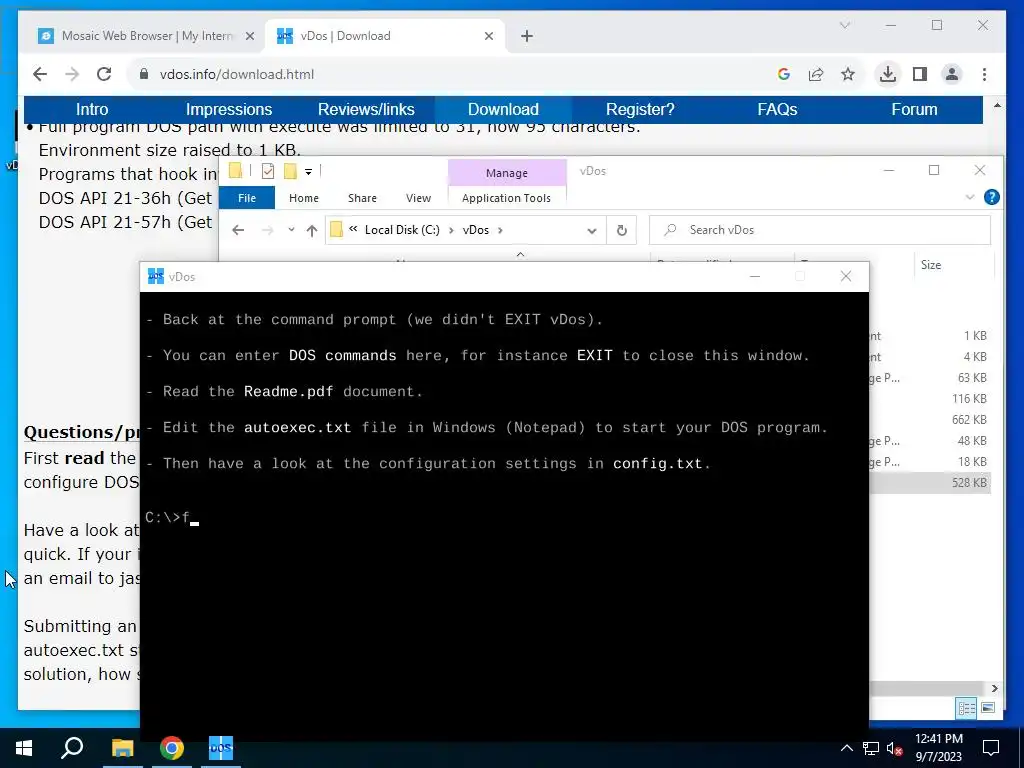1024x768 pixels.
Task: Open muted volume tray icon
Action: click(894, 748)
